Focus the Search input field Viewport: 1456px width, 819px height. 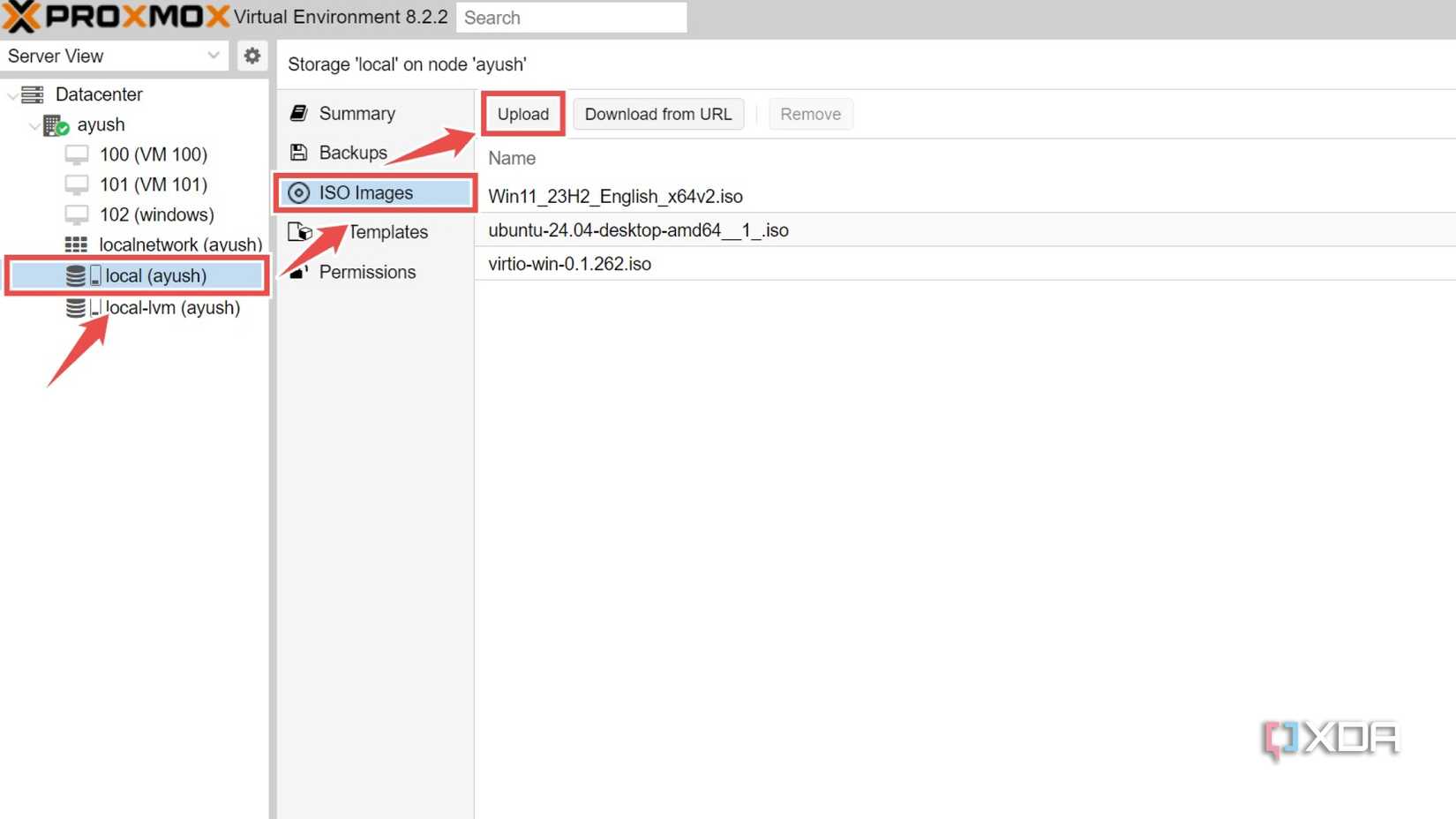coord(571,18)
